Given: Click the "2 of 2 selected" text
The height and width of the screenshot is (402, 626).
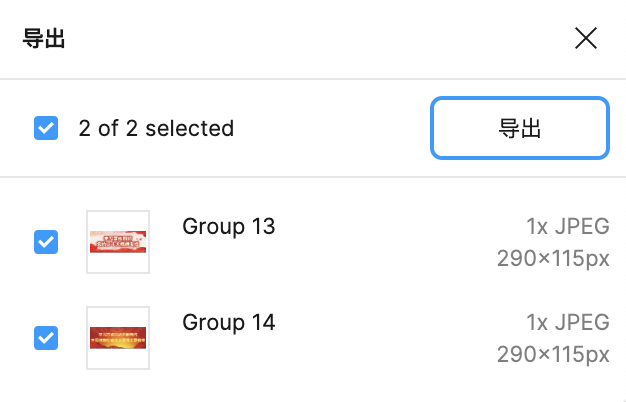Looking at the screenshot, I should tap(156, 128).
